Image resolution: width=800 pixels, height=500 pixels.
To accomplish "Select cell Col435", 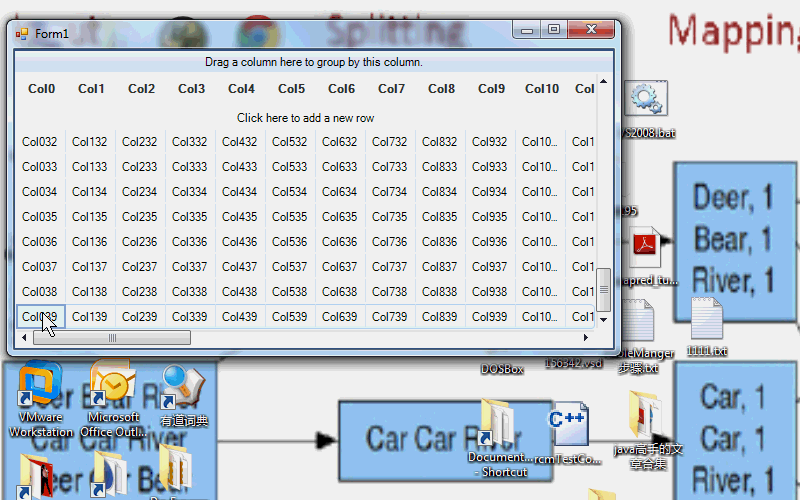I will [239, 216].
